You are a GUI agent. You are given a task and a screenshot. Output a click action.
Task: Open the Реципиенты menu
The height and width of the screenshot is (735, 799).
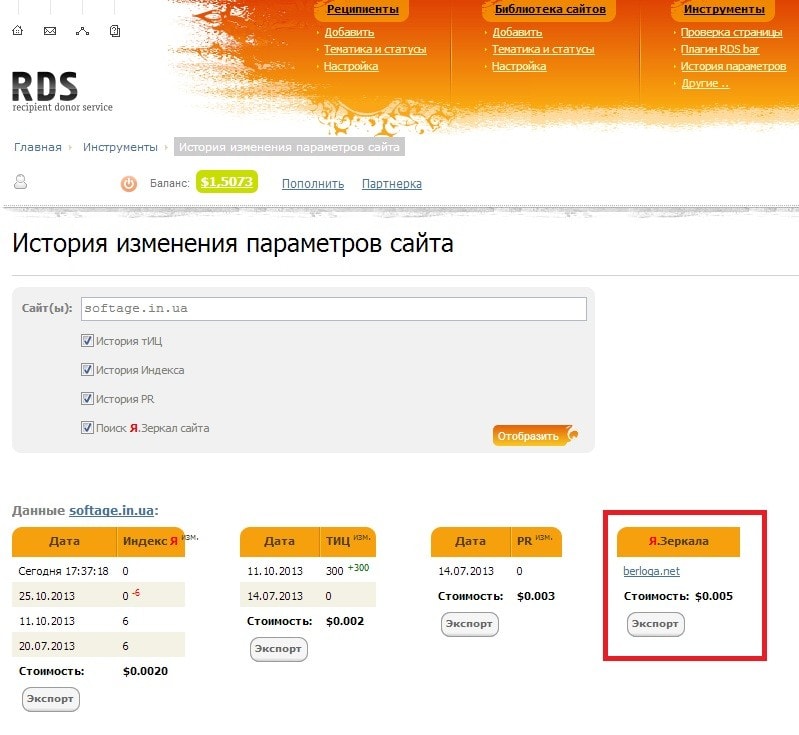[363, 9]
